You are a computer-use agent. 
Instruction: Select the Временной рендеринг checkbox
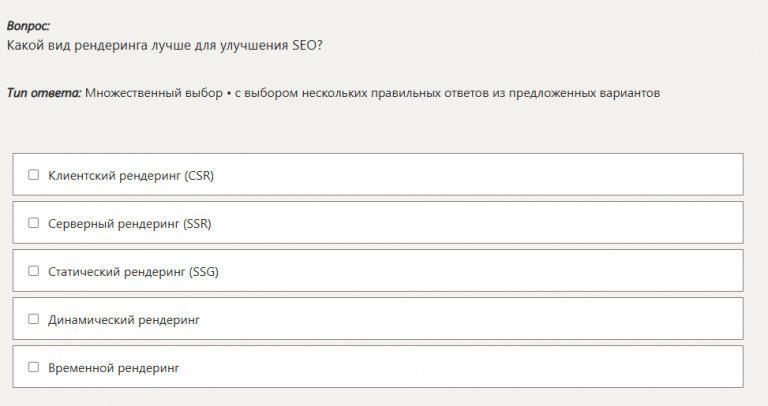point(33,367)
